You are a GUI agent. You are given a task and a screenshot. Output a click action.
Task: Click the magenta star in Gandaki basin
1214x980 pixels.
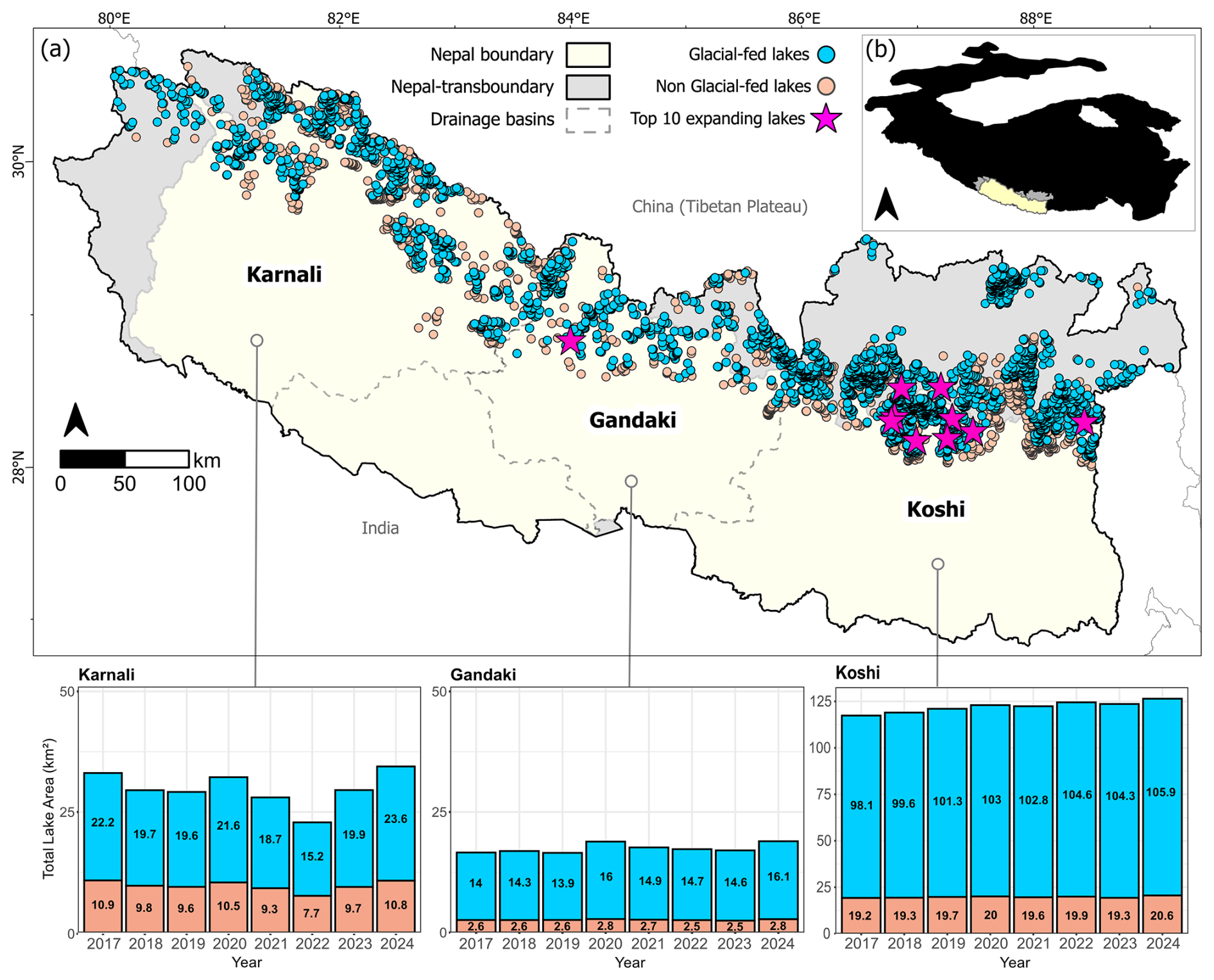[570, 341]
